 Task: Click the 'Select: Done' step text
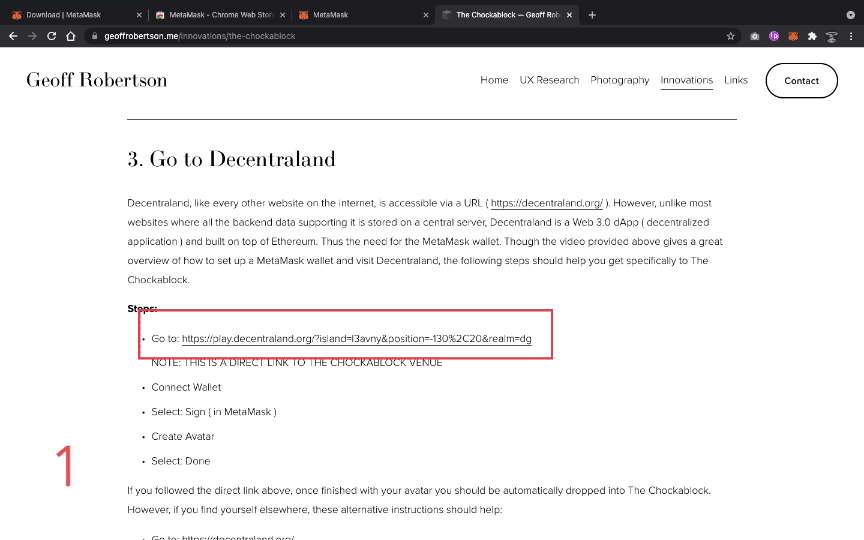click(181, 461)
